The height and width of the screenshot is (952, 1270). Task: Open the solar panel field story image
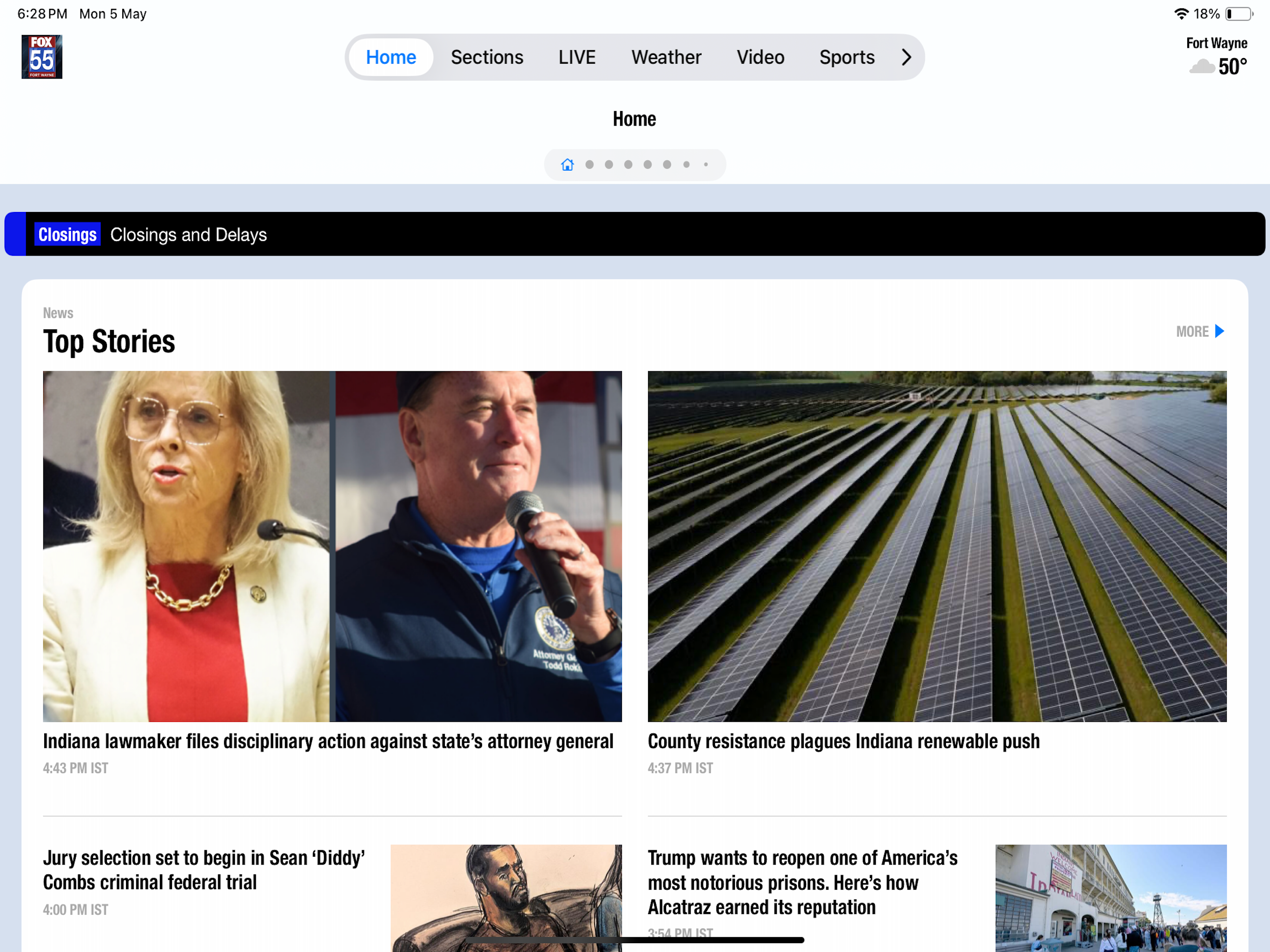click(x=936, y=545)
